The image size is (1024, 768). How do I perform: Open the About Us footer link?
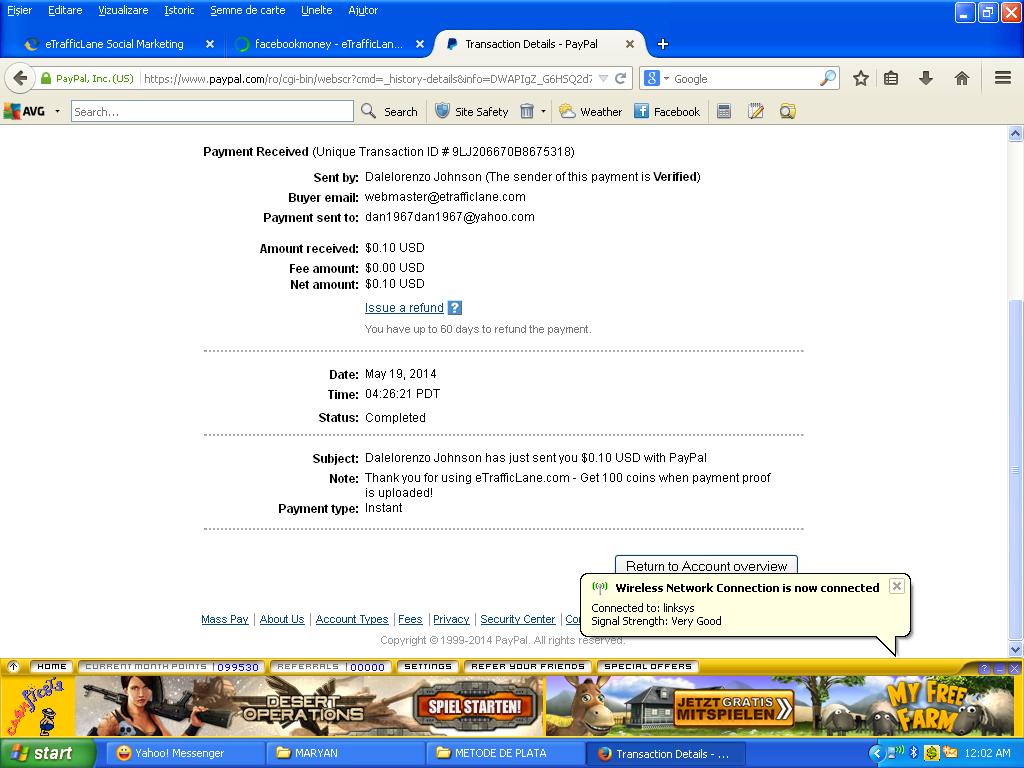pos(282,619)
